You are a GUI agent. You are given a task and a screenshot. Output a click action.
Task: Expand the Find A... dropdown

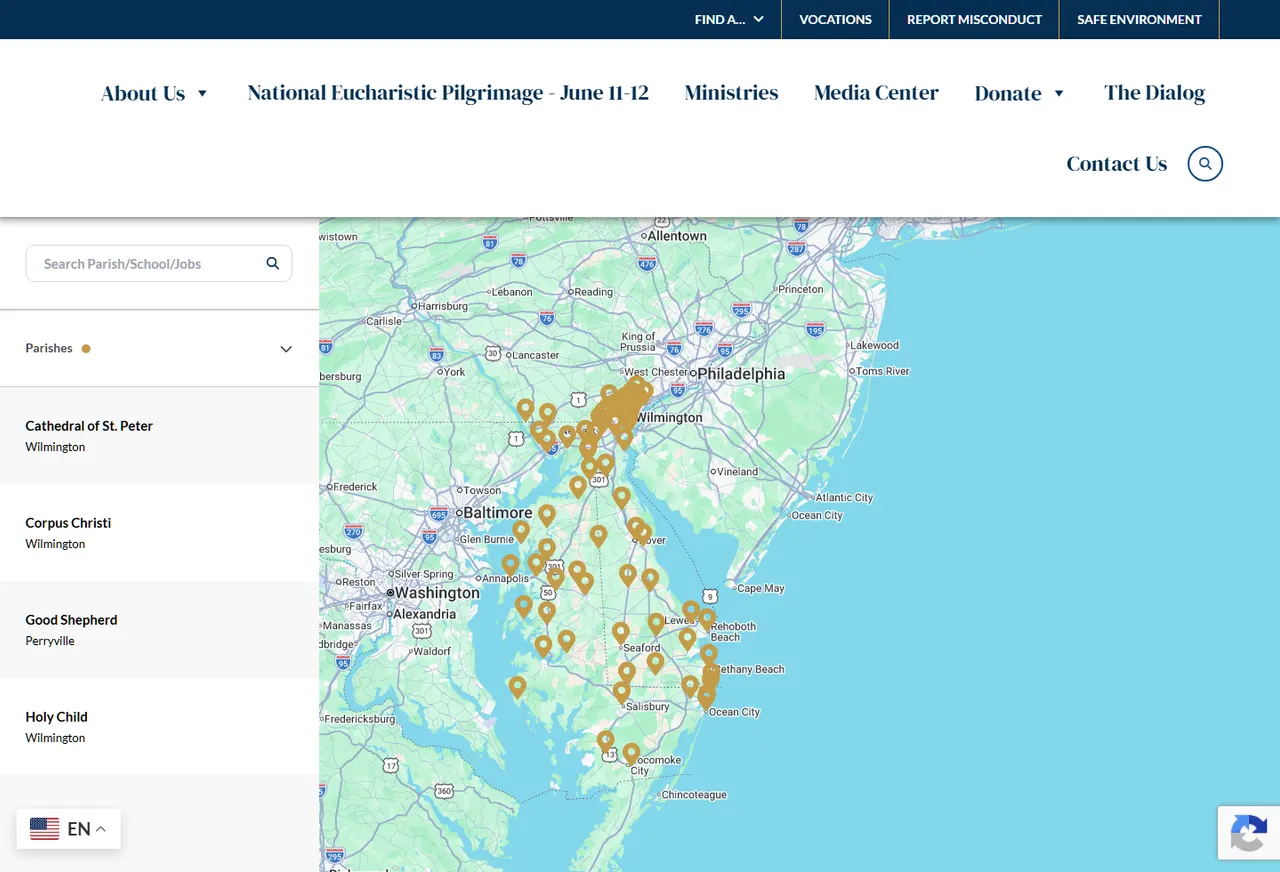pos(729,19)
